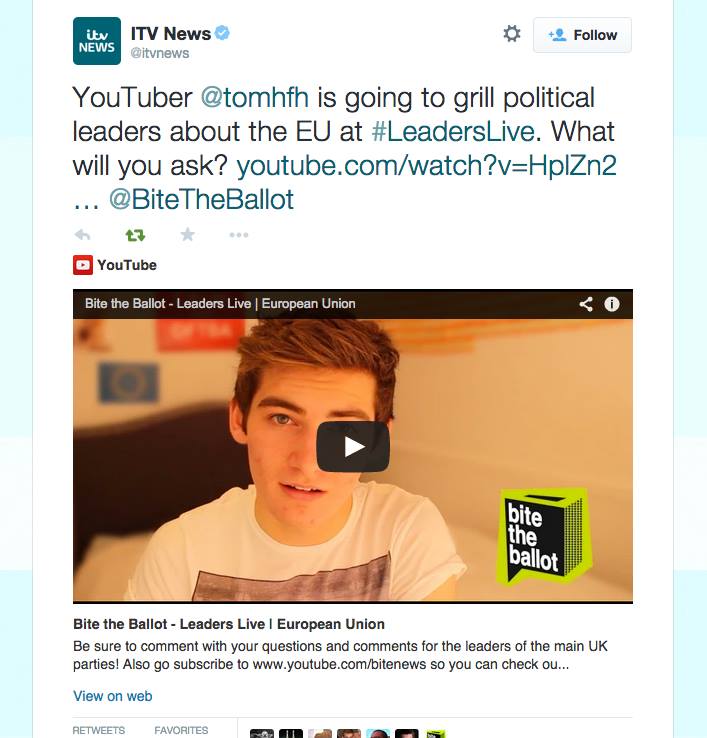Open the @tomhfh mention link
This screenshot has width=707, height=738.
tap(255, 97)
